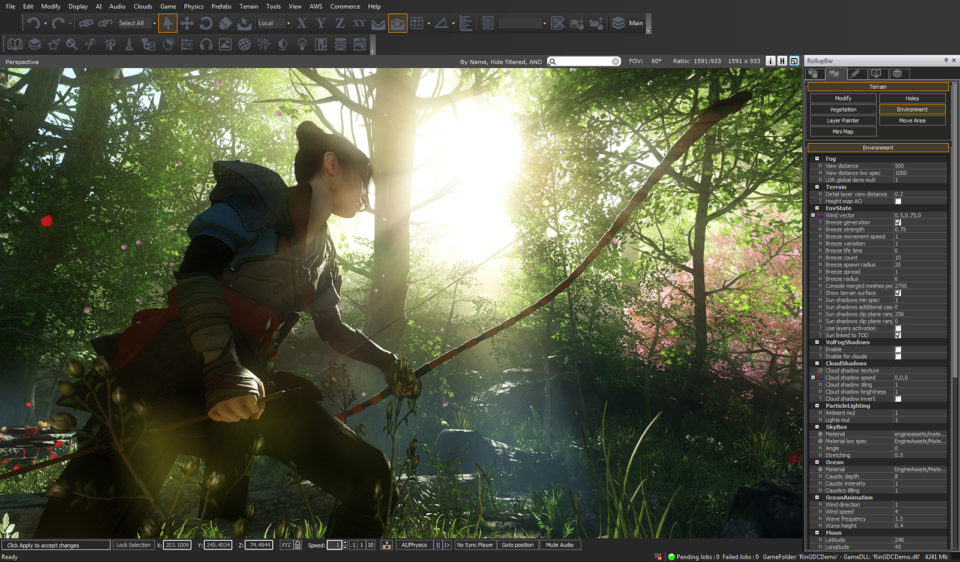Toggle Use layers activation checkbox
The image size is (960, 562).
[x=898, y=328]
